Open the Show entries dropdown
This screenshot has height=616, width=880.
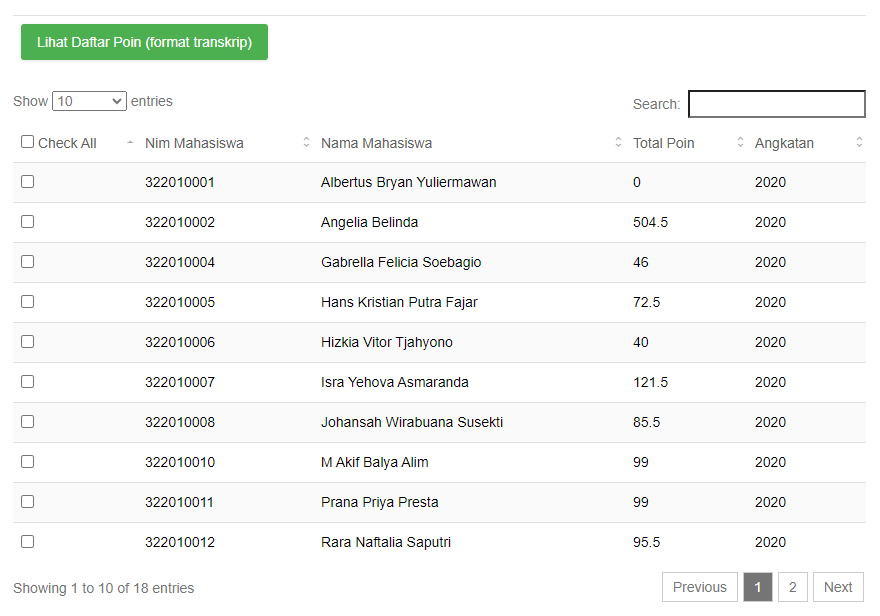89,101
